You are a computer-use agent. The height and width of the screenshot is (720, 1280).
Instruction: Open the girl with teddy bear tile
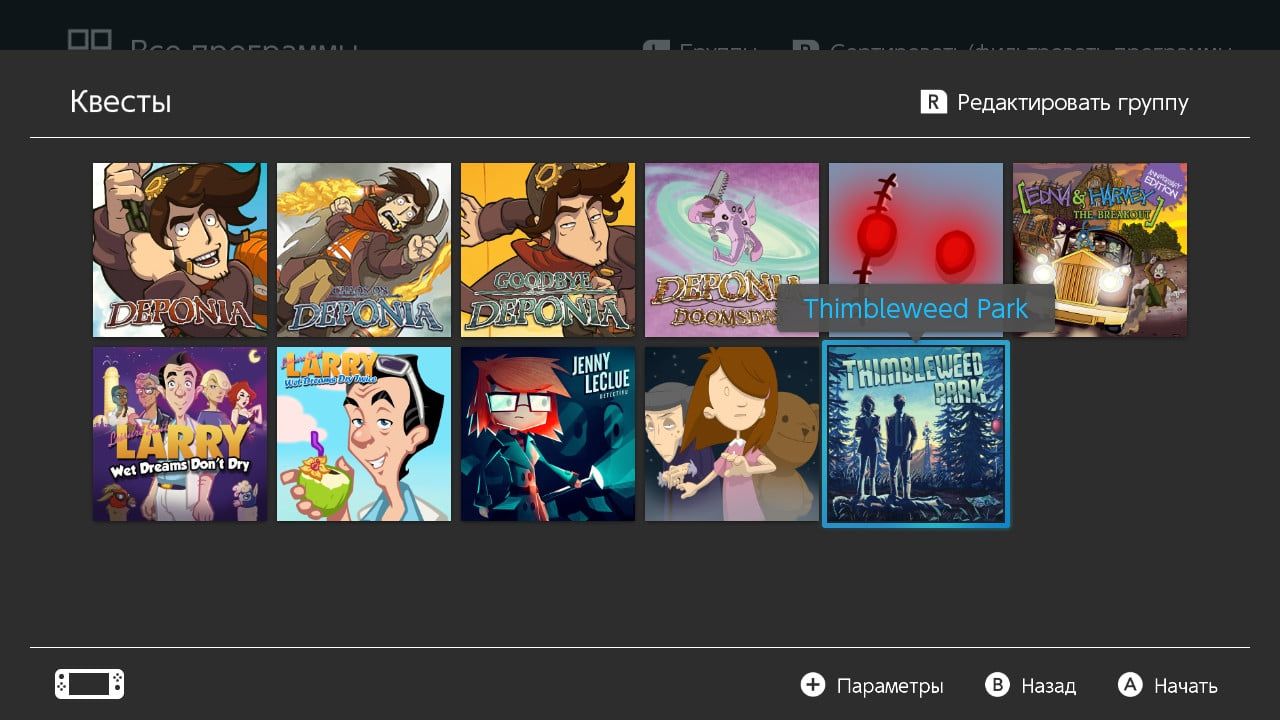(x=732, y=434)
